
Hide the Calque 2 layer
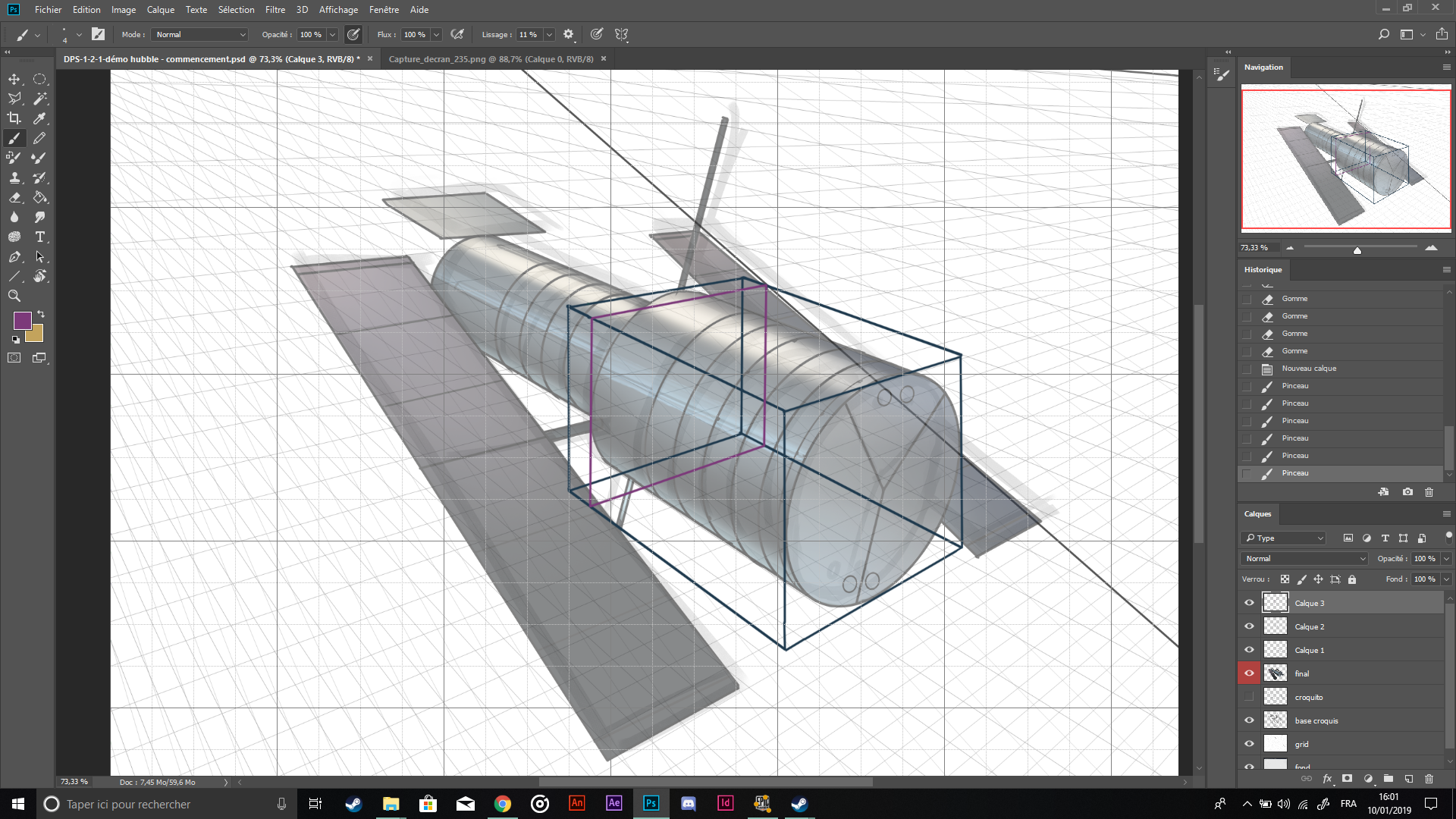click(1249, 626)
